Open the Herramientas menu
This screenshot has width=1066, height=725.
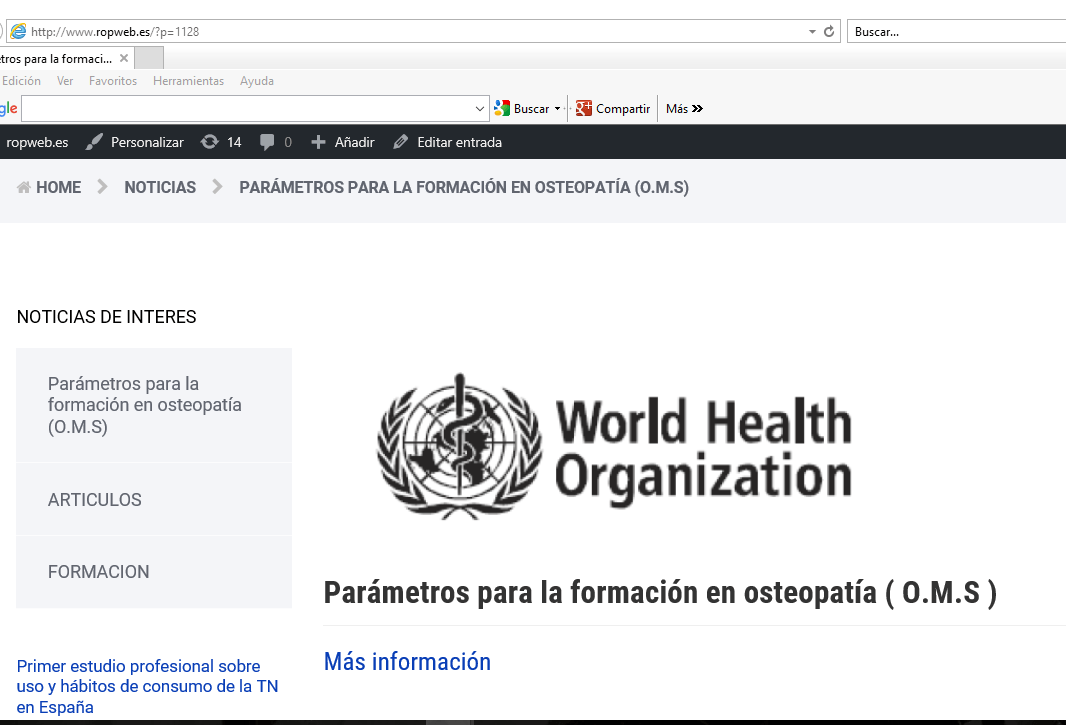pos(188,81)
